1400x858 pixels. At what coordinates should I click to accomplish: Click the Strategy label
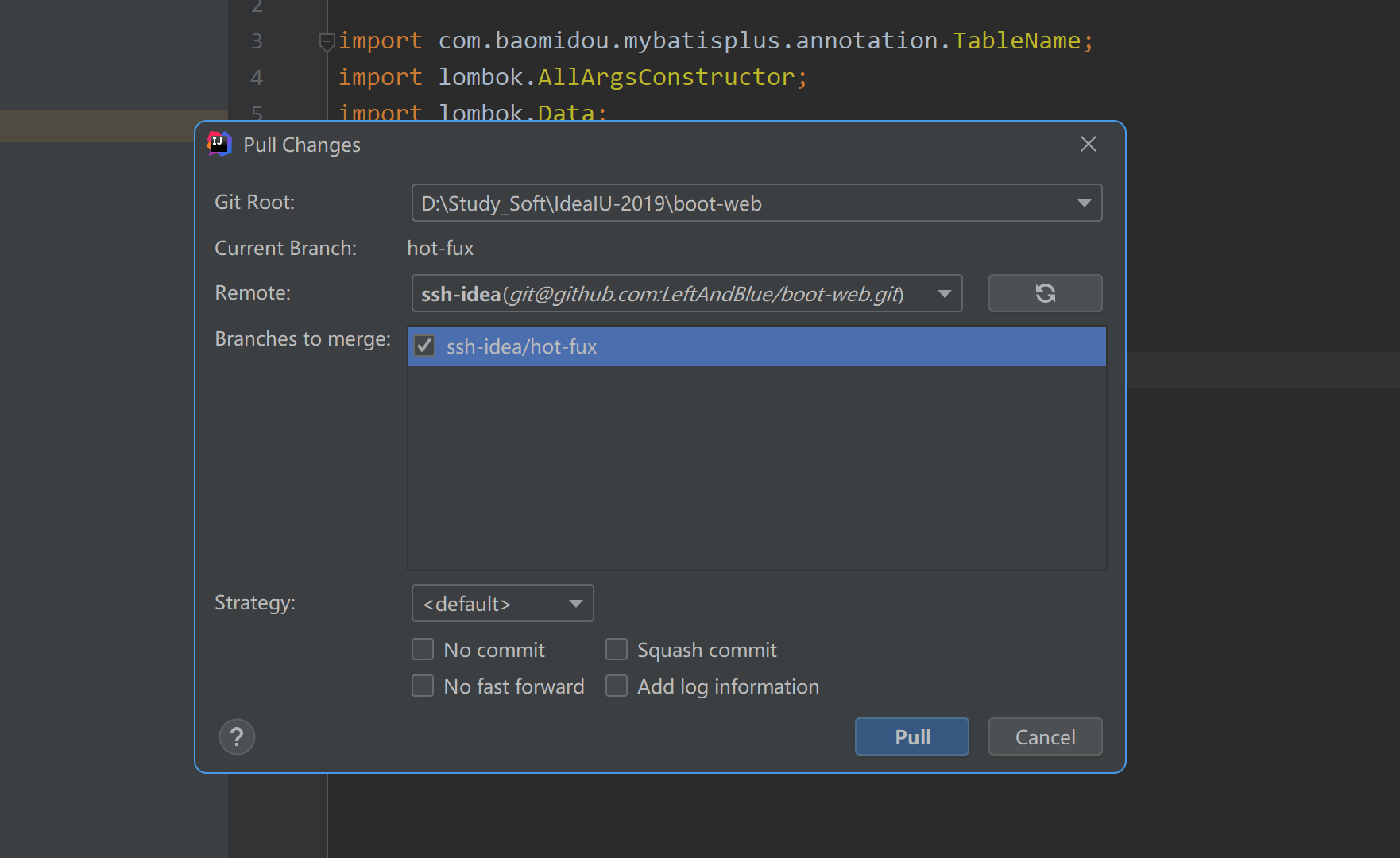tap(255, 603)
